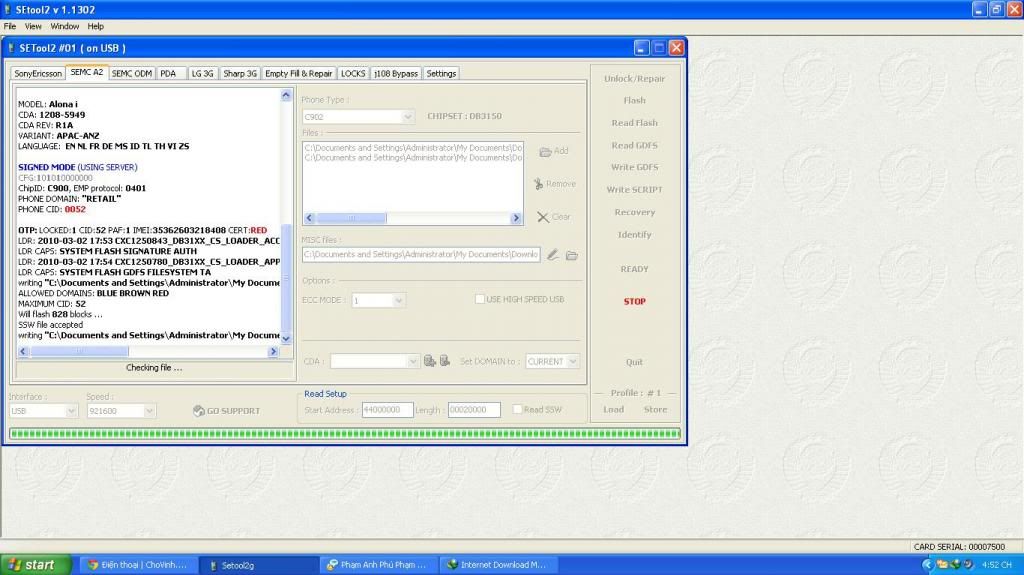Viewport: 1024px width, 575px height.
Task: Open the Phạm Anh Phú taskbar item
Action: pos(377,565)
